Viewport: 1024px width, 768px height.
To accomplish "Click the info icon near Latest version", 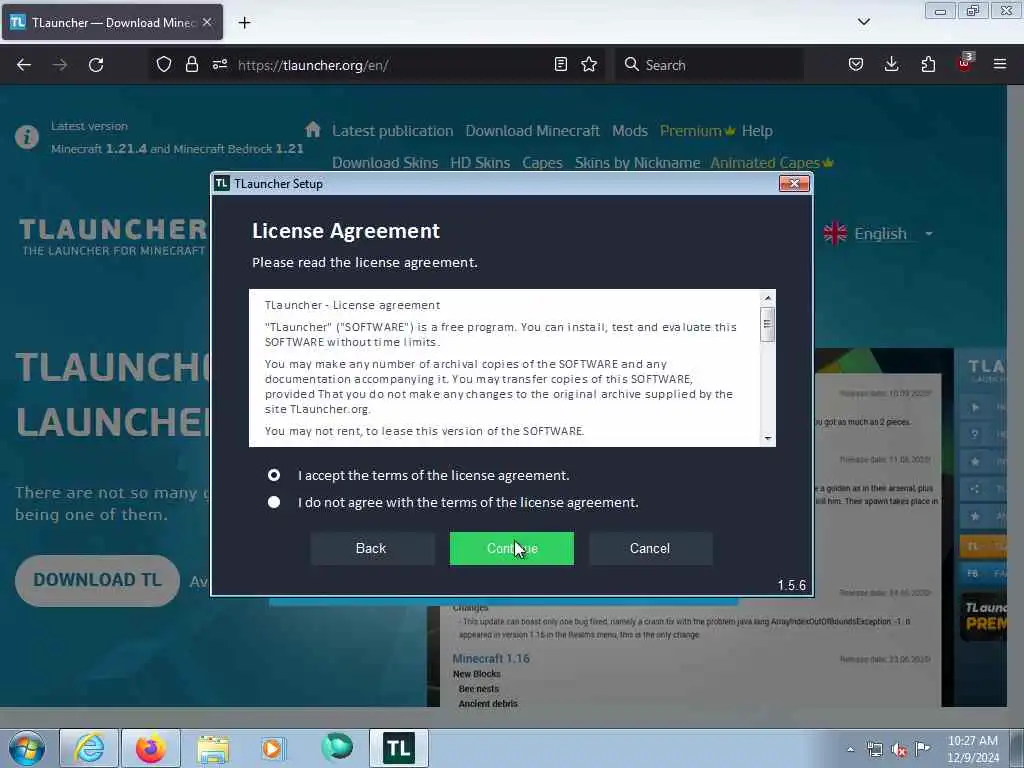I will (x=27, y=137).
